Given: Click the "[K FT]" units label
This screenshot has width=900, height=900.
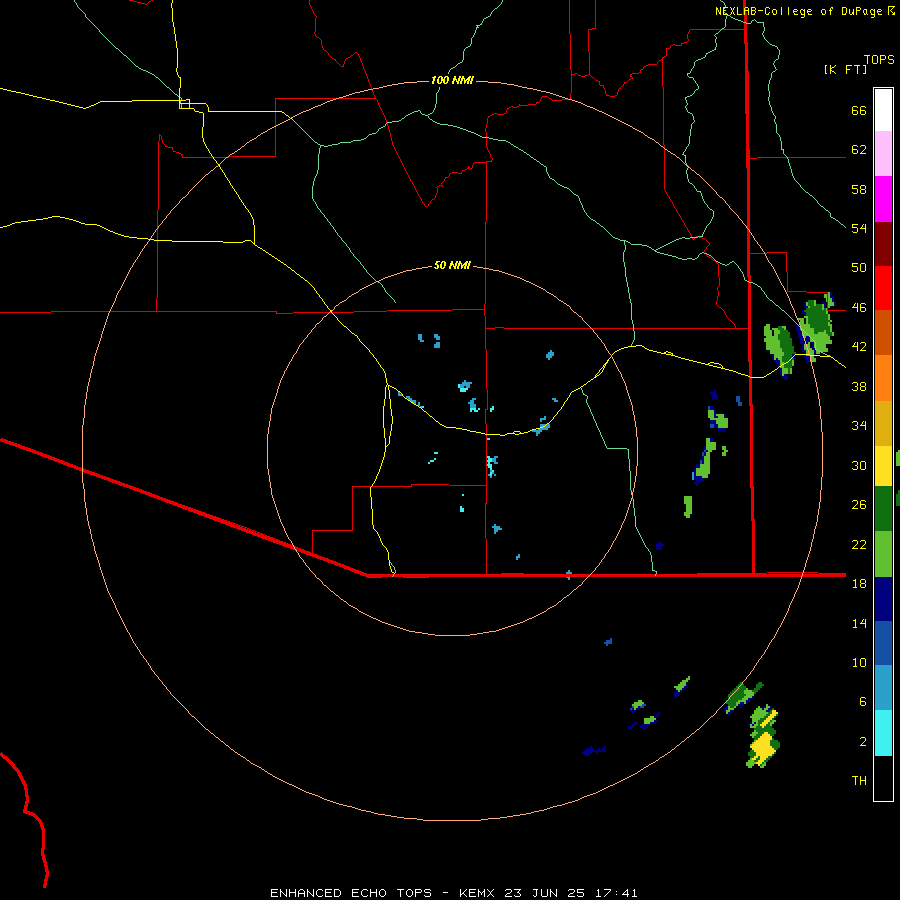Looking at the screenshot, I should coord(845,69).
